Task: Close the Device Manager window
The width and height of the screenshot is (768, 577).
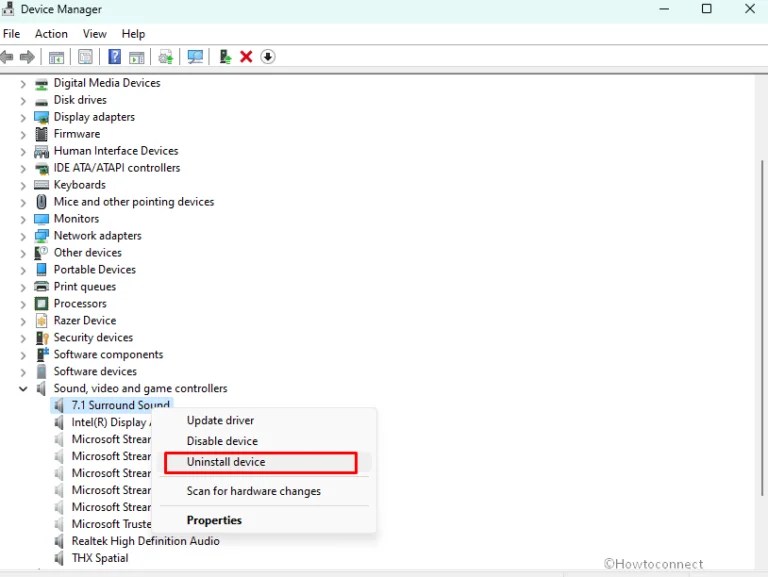Action: tap(750, 9)
